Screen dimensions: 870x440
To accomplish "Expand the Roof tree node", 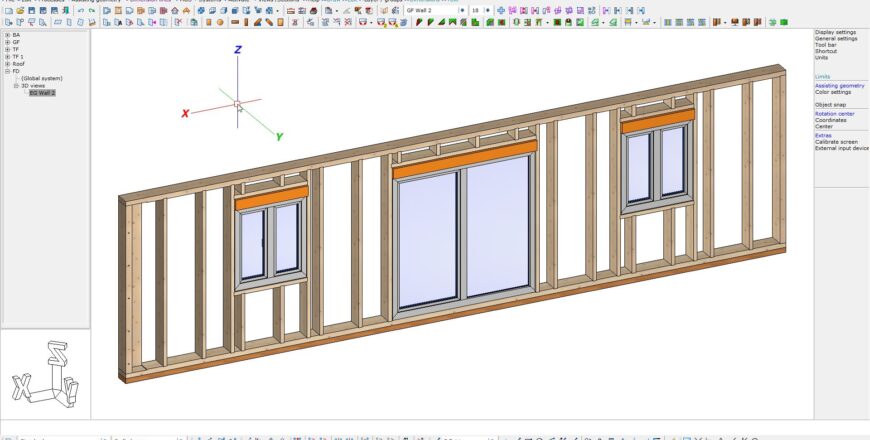I will [8, 64].
